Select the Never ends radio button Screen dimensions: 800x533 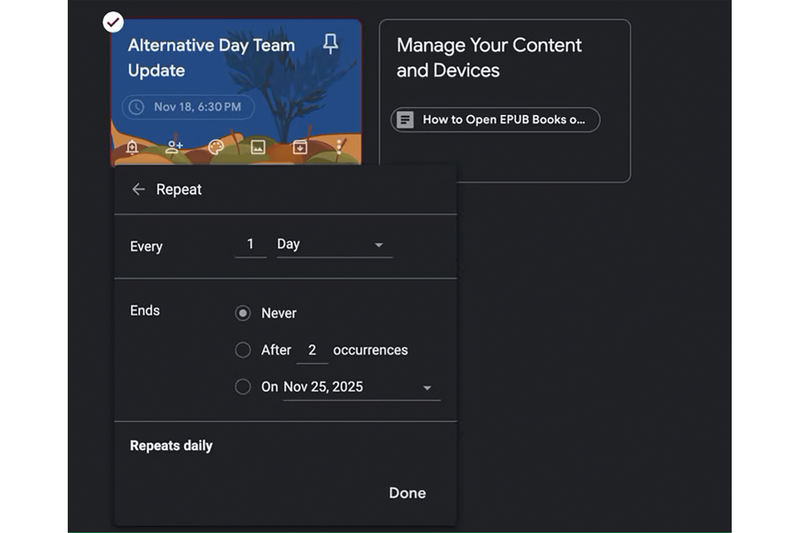(x=242, y=313)
